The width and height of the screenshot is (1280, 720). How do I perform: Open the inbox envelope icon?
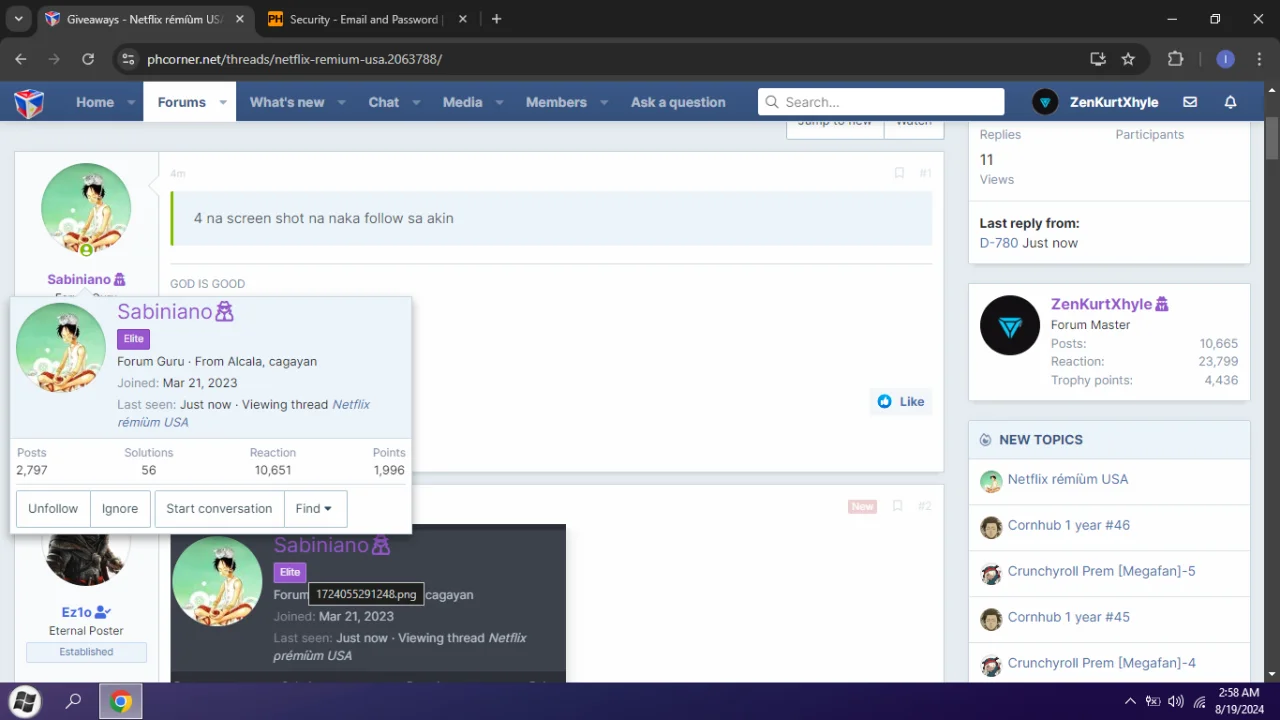coord(1190,102)
